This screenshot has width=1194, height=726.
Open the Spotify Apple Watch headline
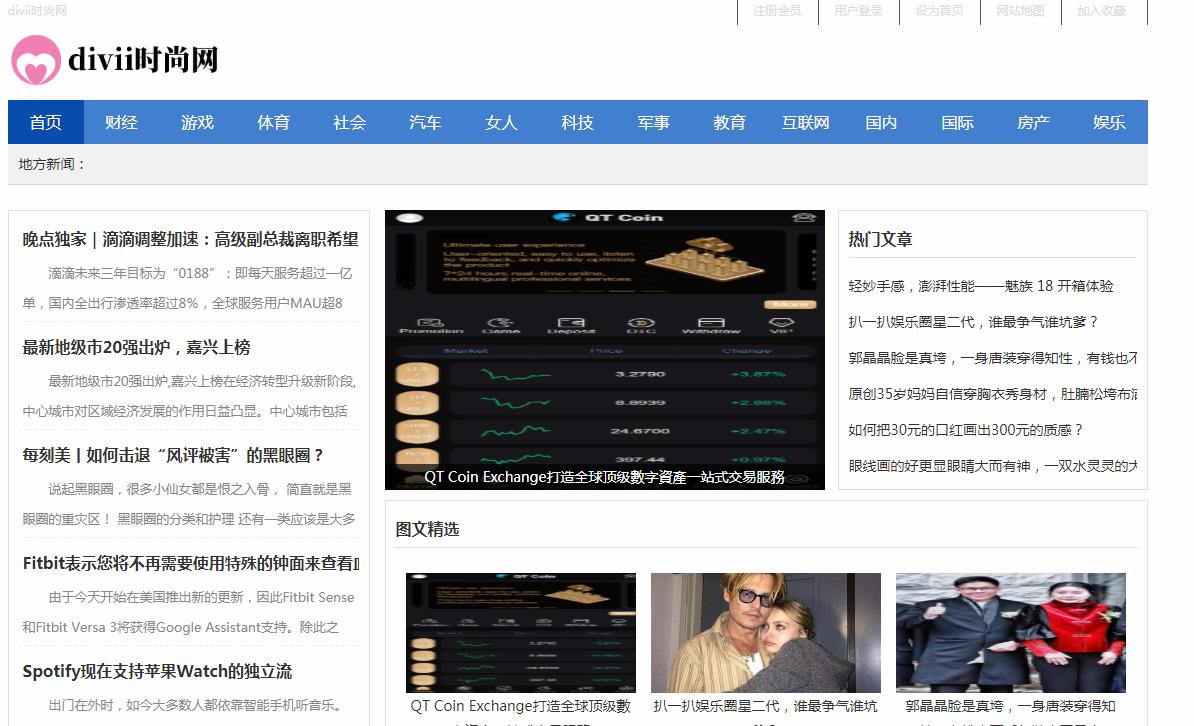click(x=157, y=671)
